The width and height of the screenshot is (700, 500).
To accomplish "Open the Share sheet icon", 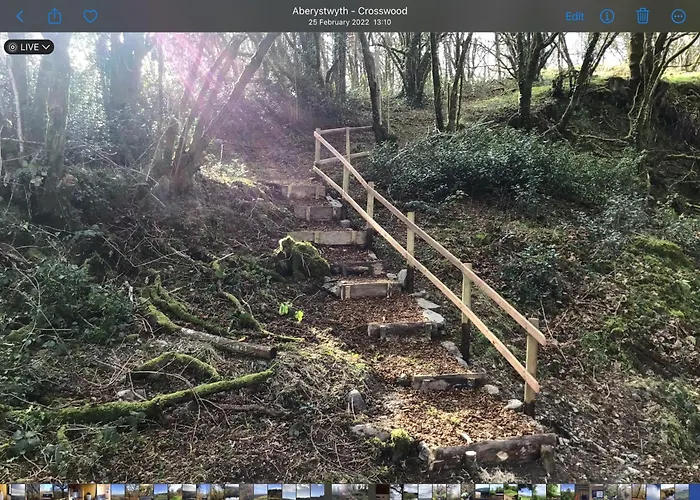I will [54, 16].
